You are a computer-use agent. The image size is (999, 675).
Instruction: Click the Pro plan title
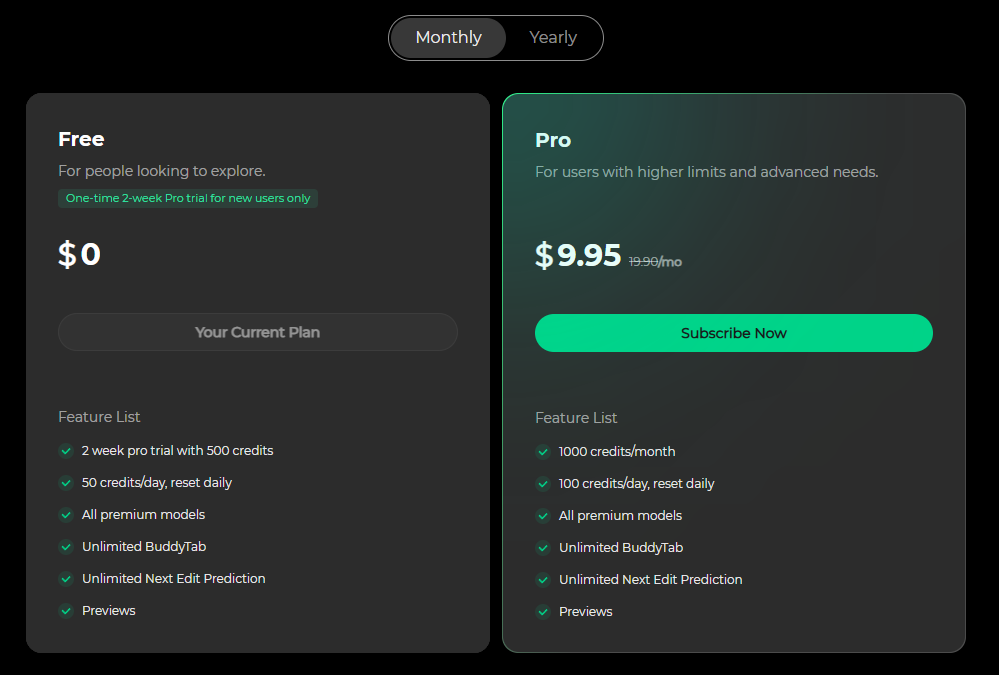pos(553,140)
